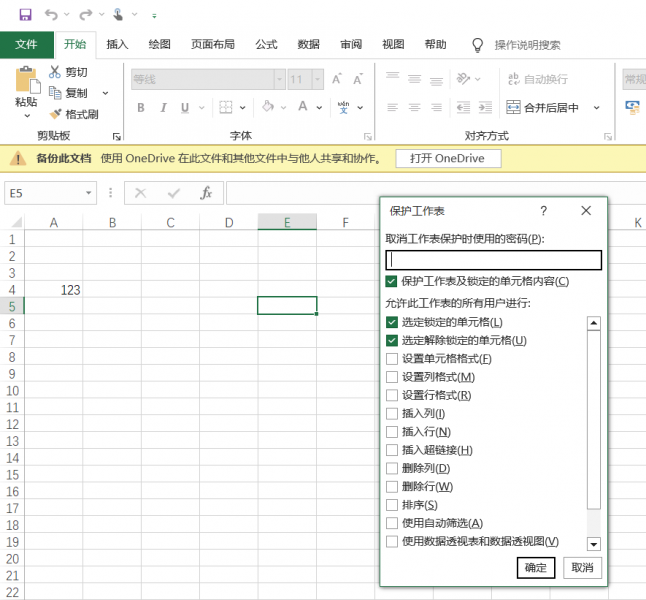Viewport: 646px width, 600px height.
Task: Click the Copy (复制) icon
Action: pos(55,93)
